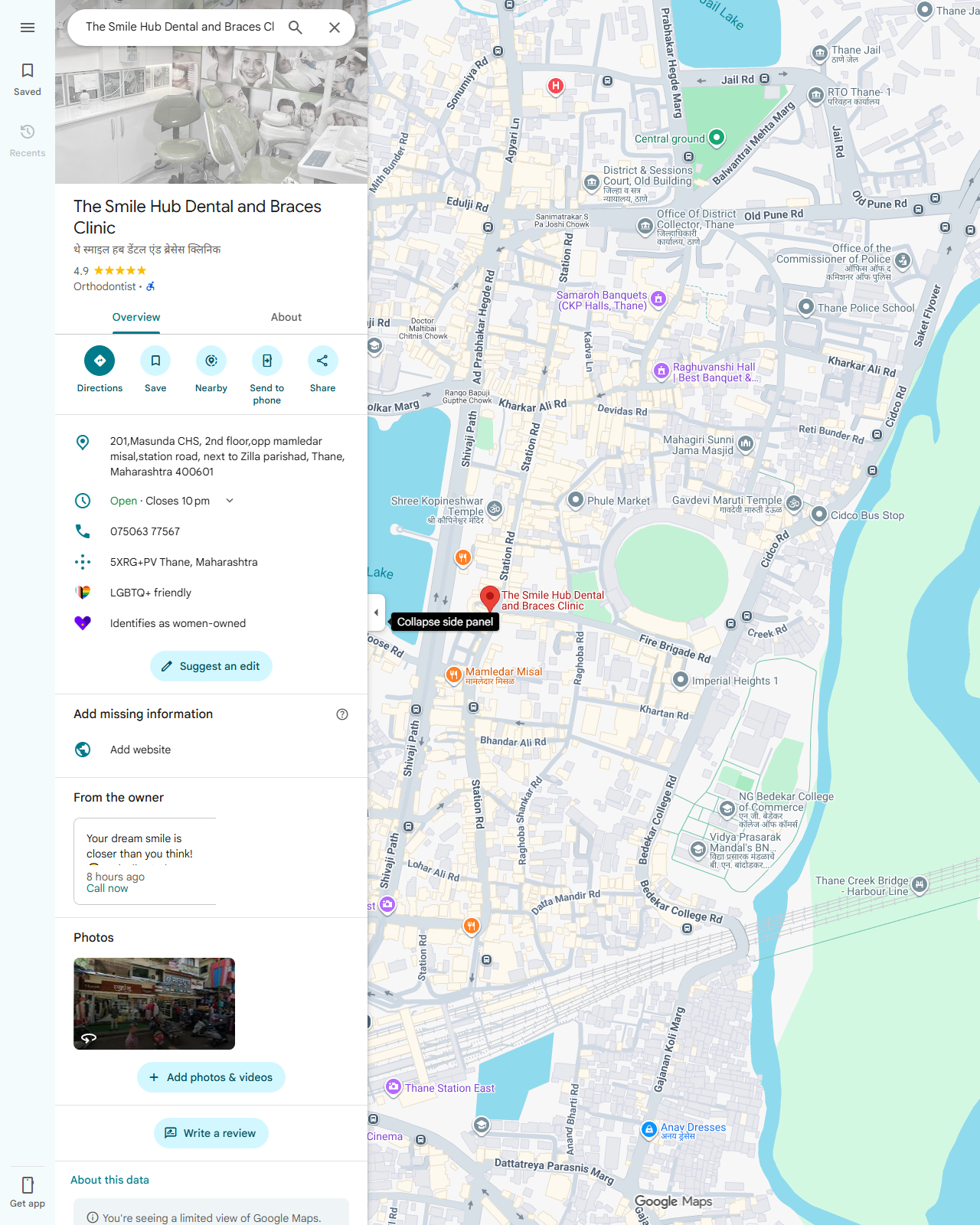
Task: Click phone number 075063 77567
Action: [211, 531]
